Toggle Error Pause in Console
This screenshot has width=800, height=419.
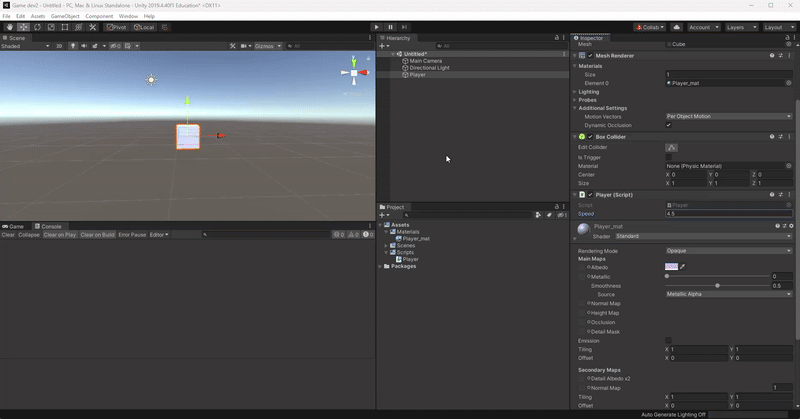click(x=132, y=235)
